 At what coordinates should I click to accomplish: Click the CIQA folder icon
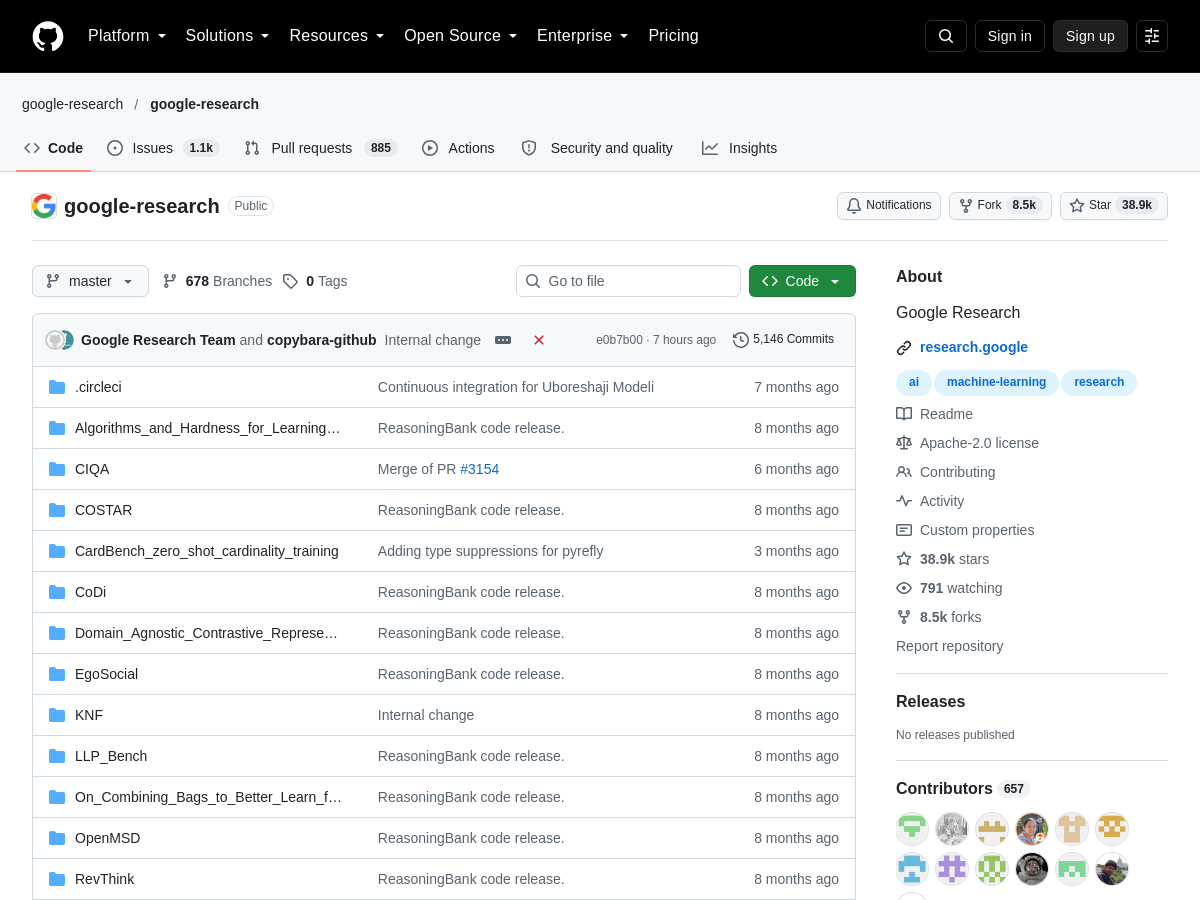[x=57, y=469]
